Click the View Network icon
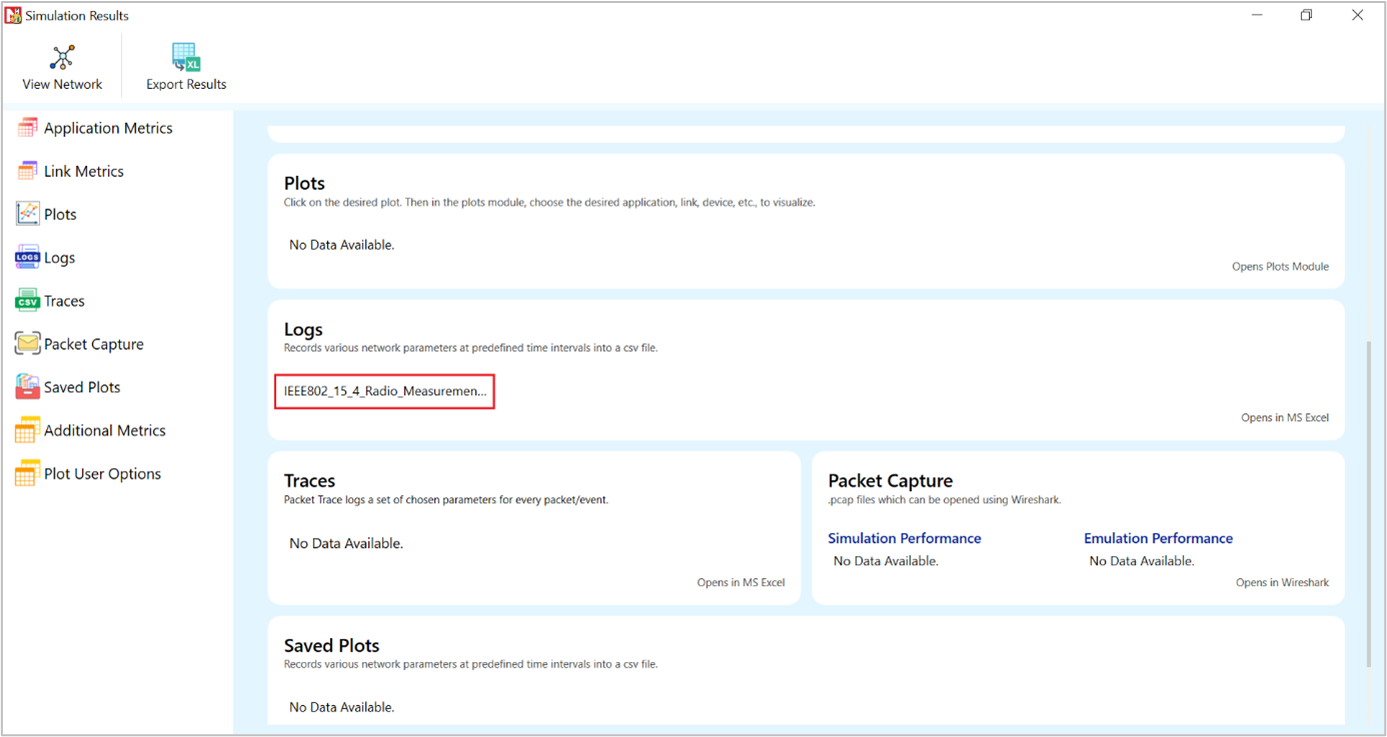This screenshot has height=737, width=1387. (x=62, y=57)
